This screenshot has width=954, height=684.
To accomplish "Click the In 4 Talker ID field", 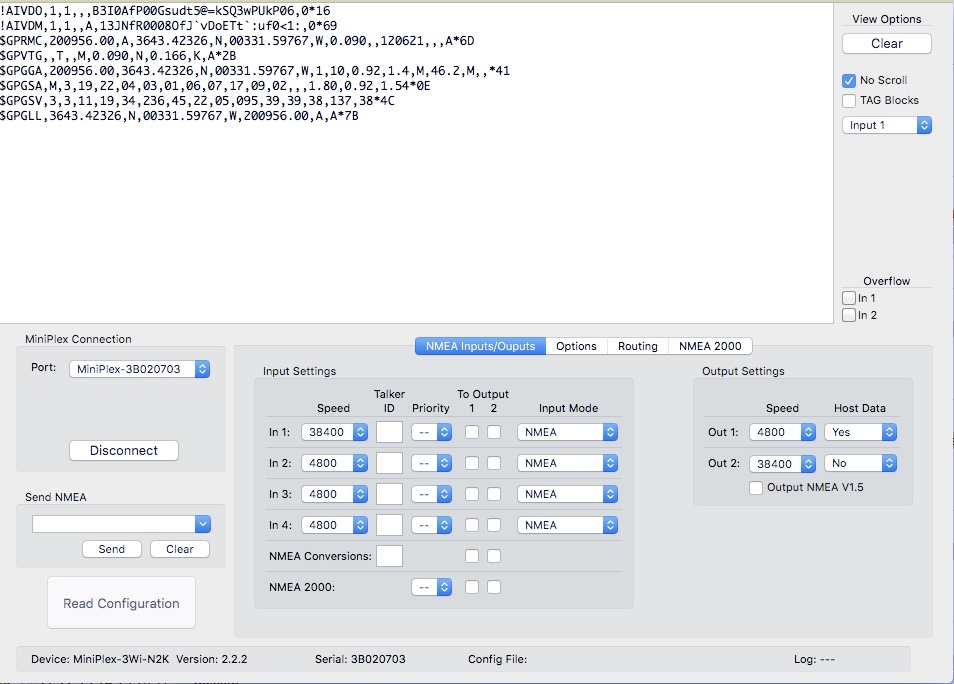I will tap(389, 525).
